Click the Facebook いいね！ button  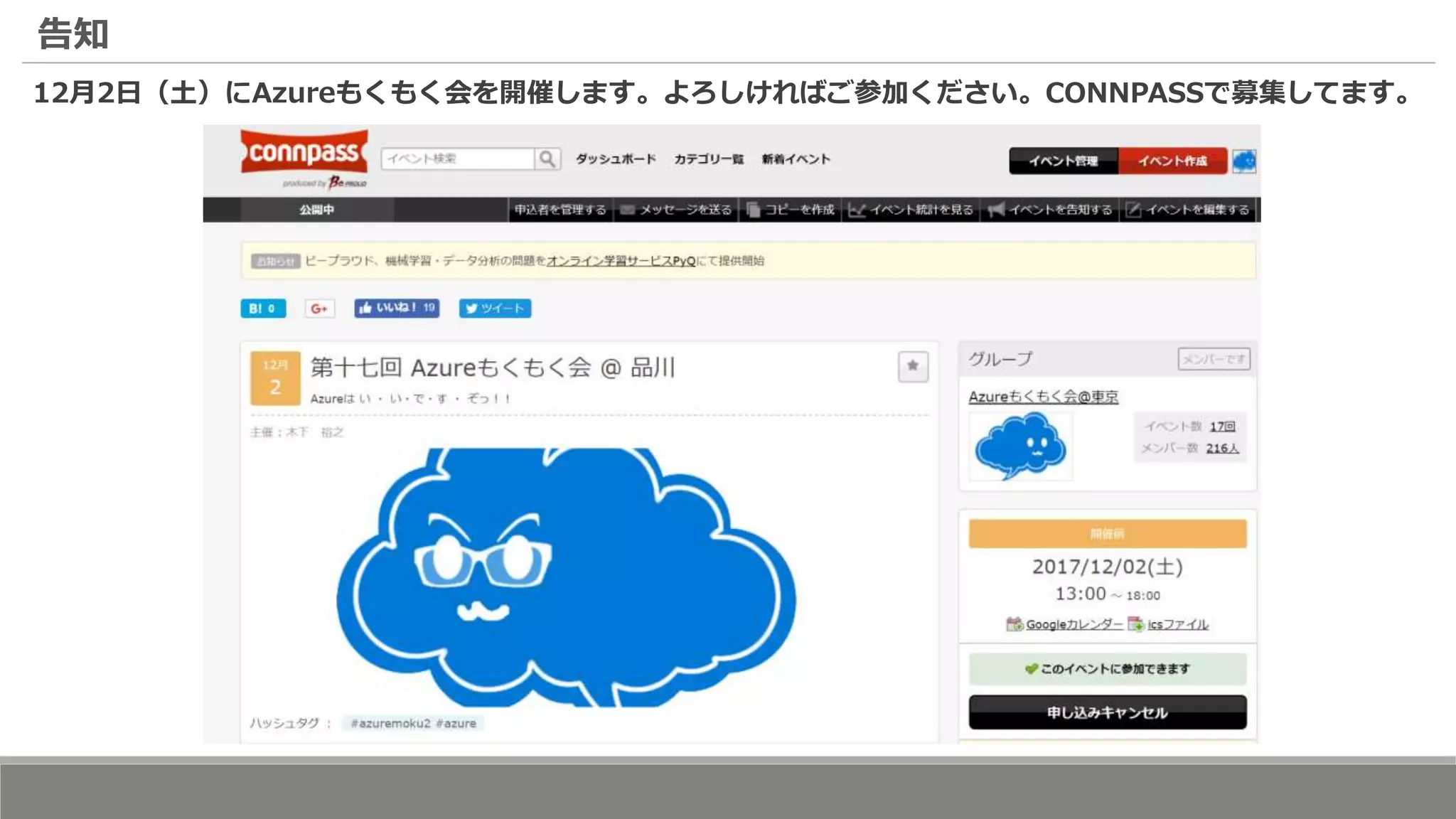[x=397, y=308]
